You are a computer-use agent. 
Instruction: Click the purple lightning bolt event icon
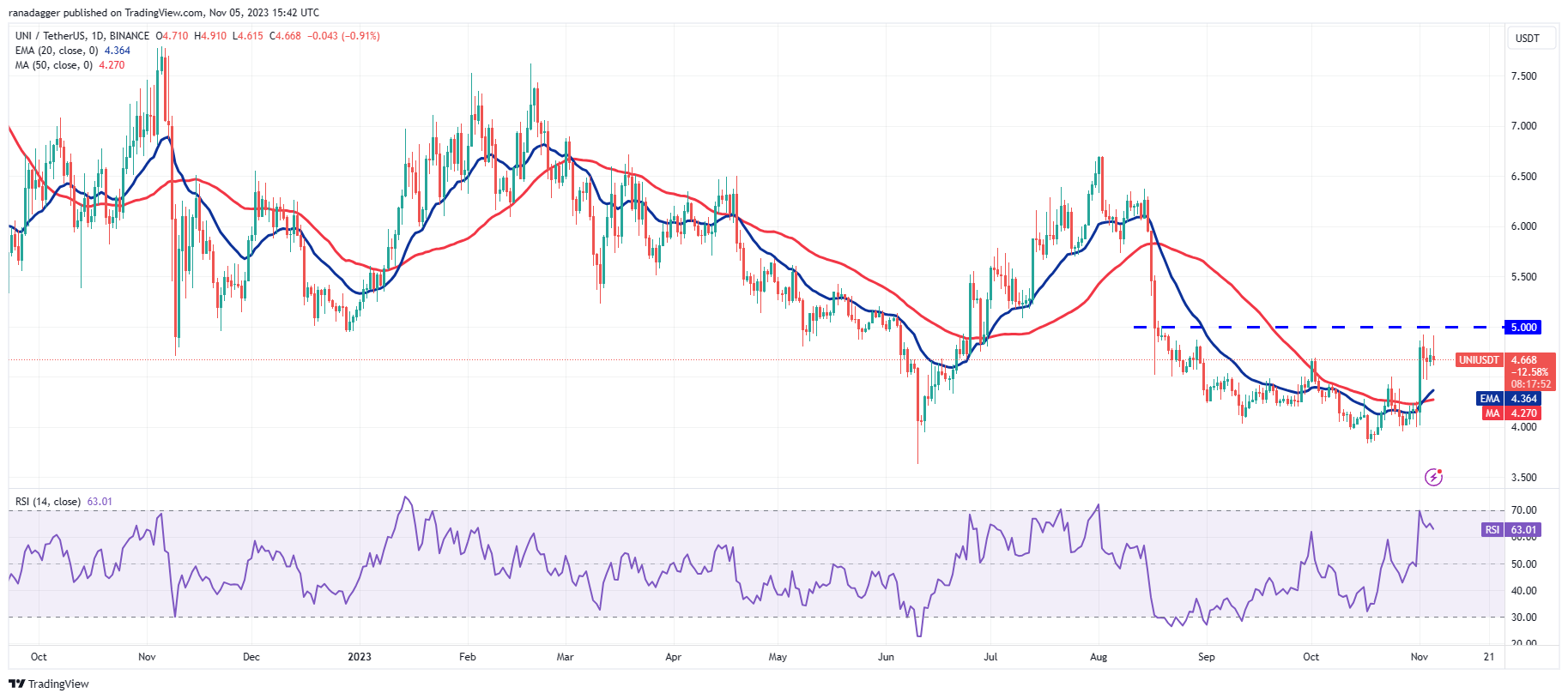click(1433, 477)
